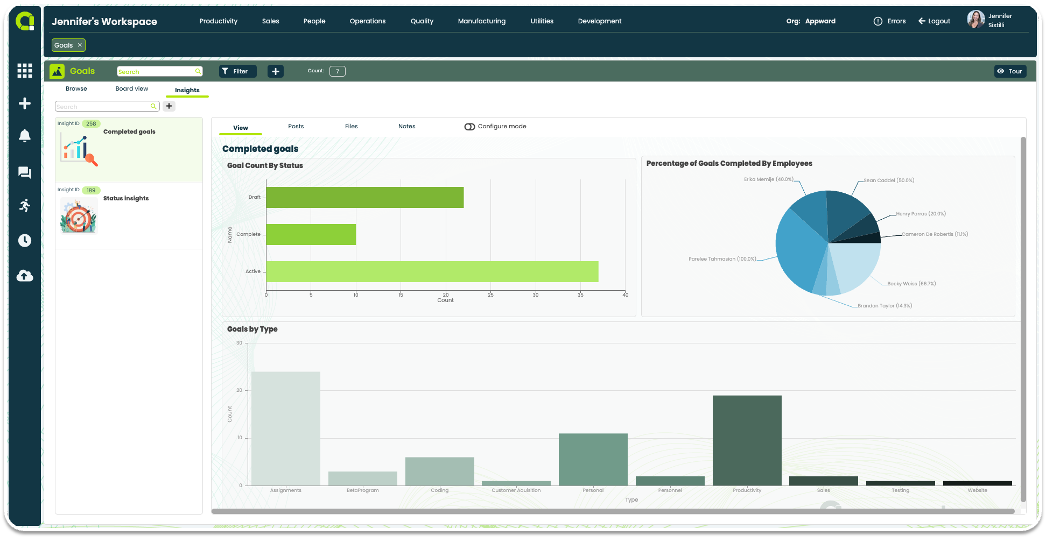Click the Errors info icon
This screenshot has width=1046, height=538.
click(878, 21)
